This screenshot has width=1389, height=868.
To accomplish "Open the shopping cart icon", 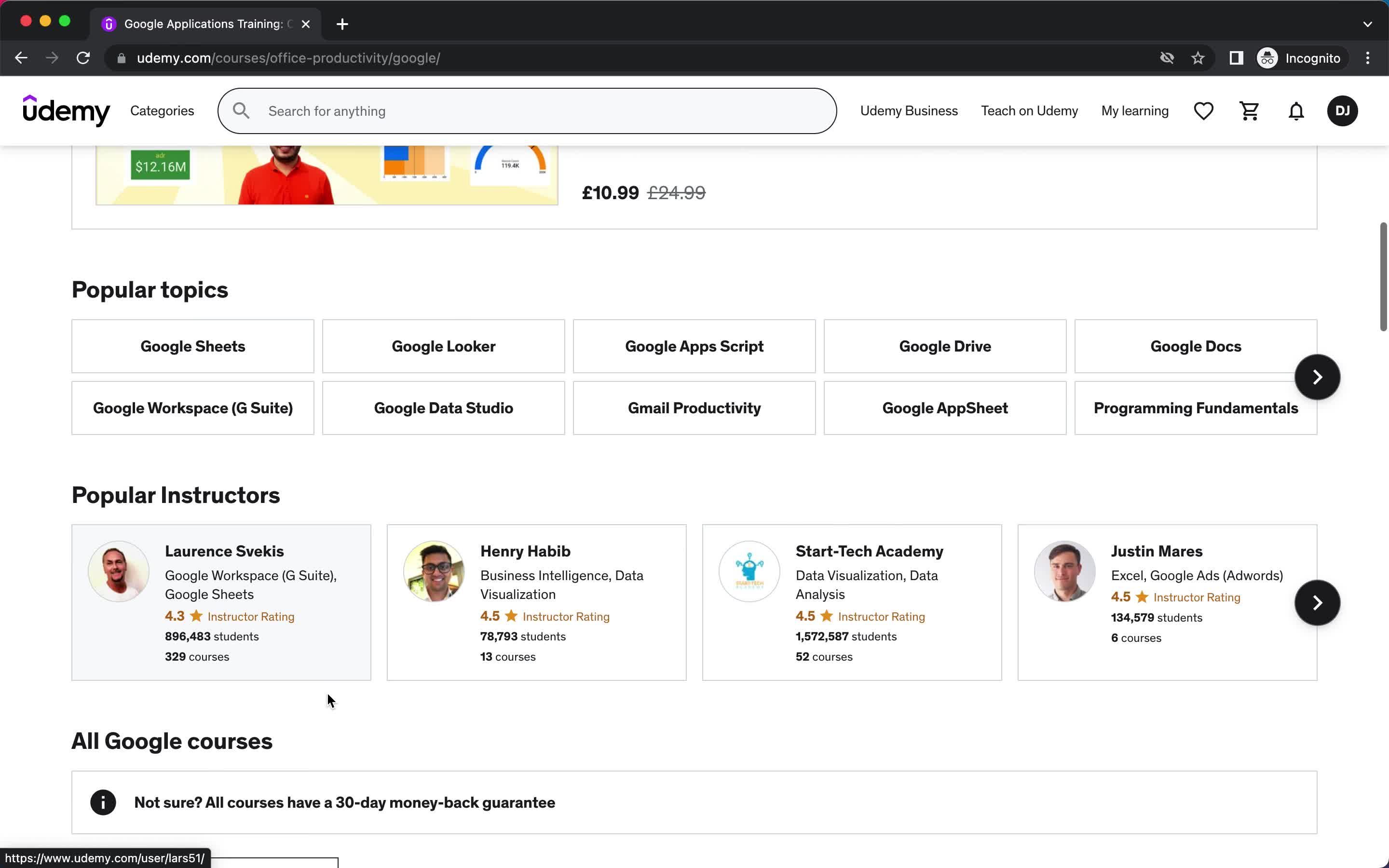I will (1250, 111).
